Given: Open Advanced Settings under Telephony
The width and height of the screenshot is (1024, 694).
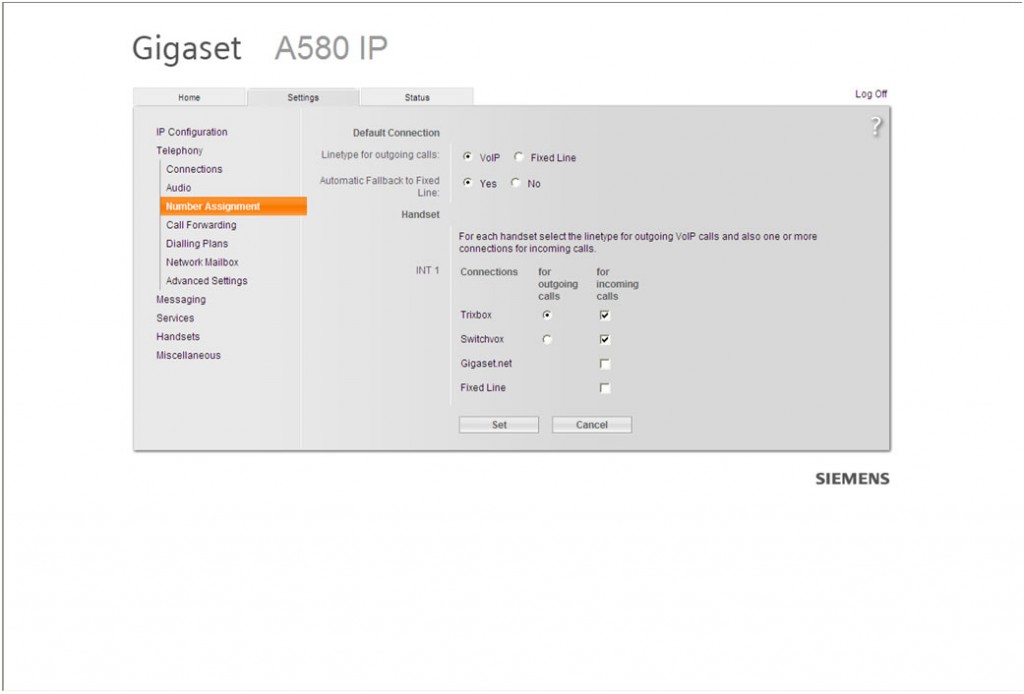Looking at the screenshot, I should (206, 281).
